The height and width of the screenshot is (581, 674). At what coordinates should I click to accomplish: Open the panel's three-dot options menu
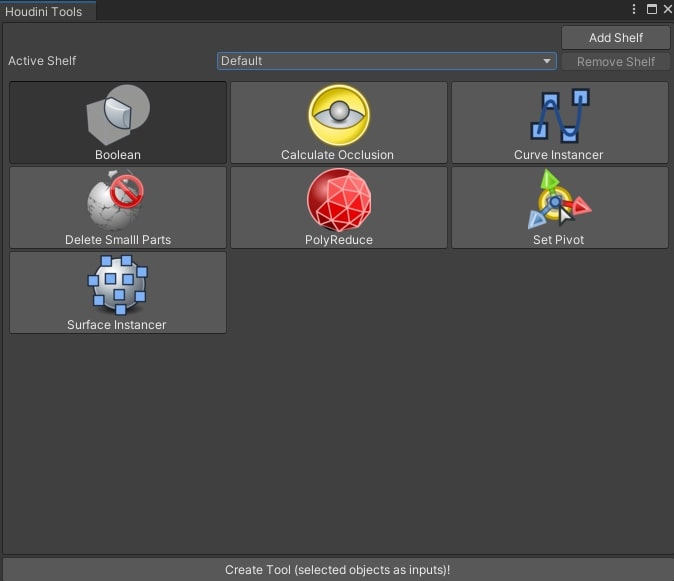point(633,9)
